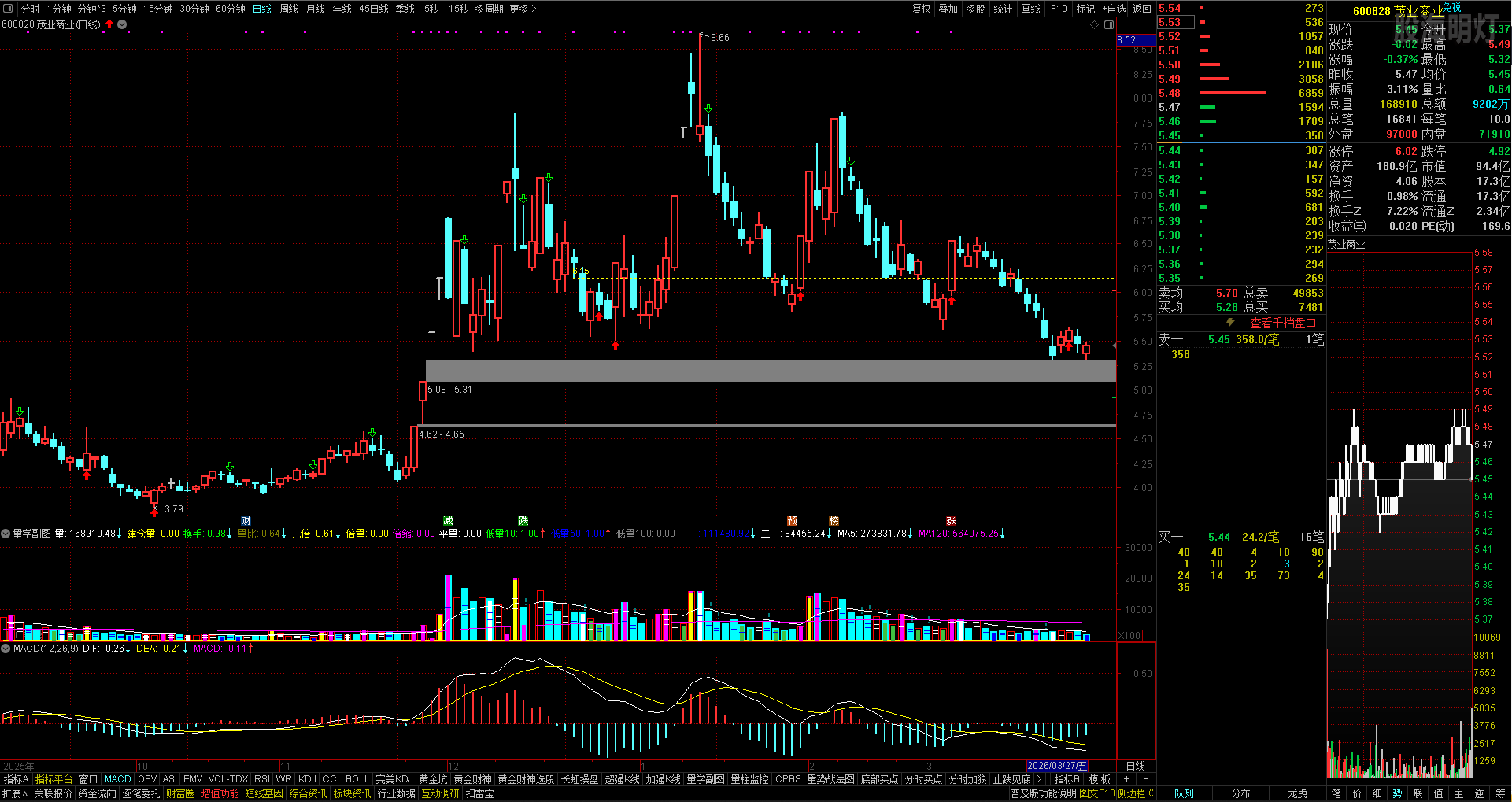Click the diamond marker icon above the chart

pos(1094,25)
